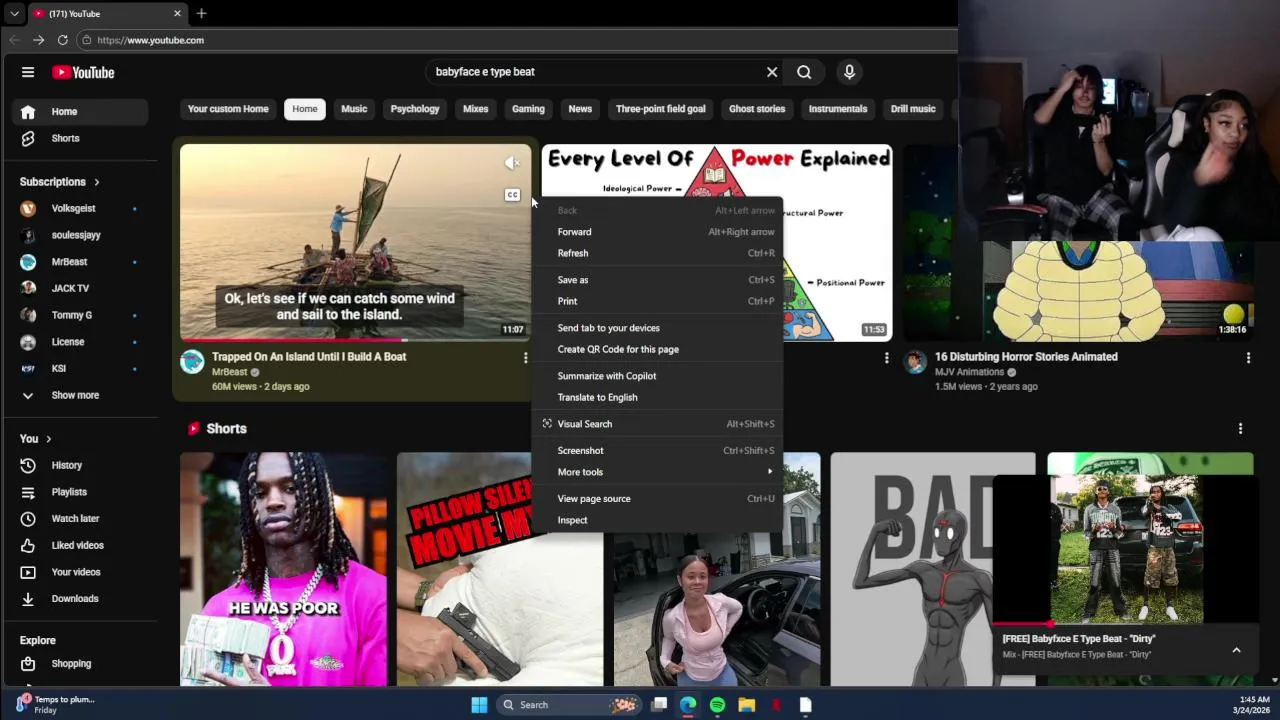Image resolution: width=1280 pixels, height=720 pixels.
Task: Open Watch later list
Action: [x=80, y=519]
